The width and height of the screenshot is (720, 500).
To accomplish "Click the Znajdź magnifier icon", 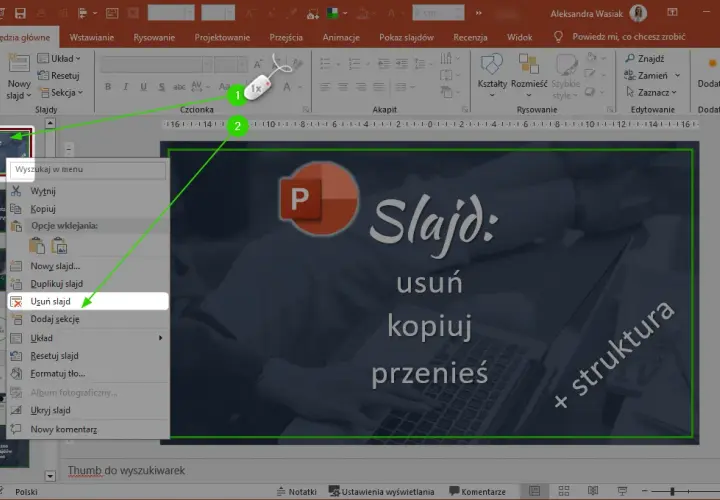I will point(630,58).
